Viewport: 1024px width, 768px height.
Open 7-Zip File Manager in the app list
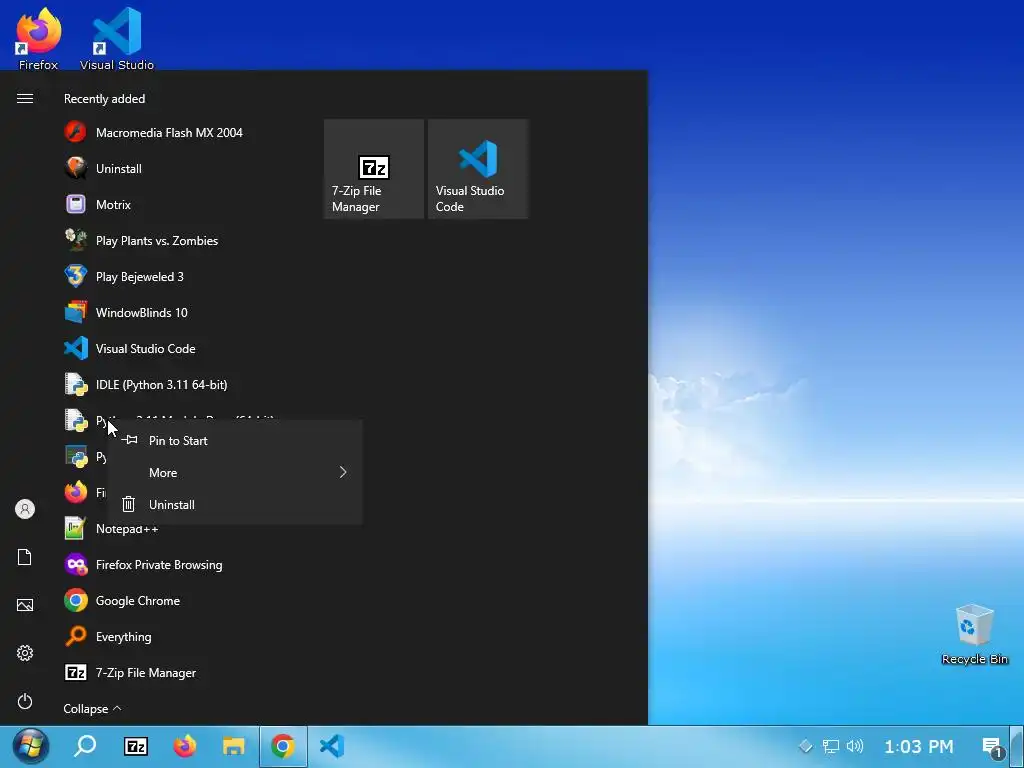tap(130, 672)
